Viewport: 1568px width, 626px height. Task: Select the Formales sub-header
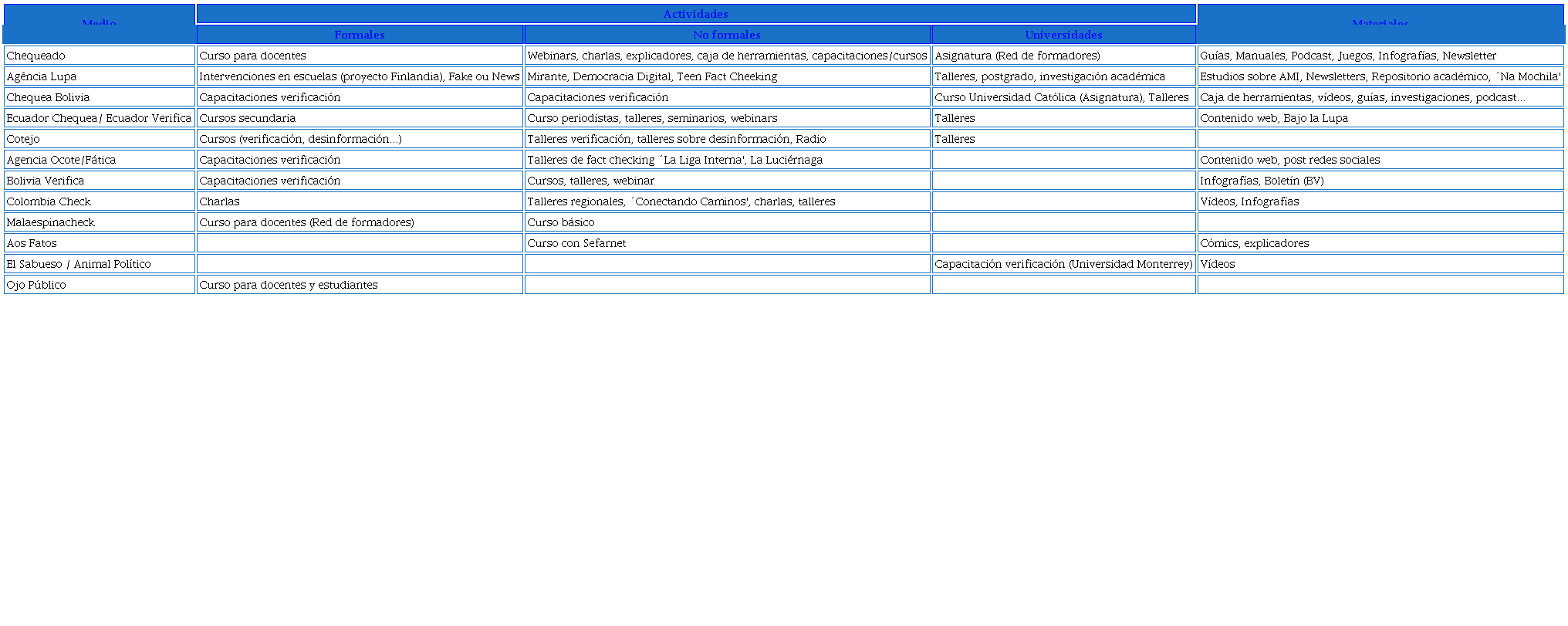(359, 35)
